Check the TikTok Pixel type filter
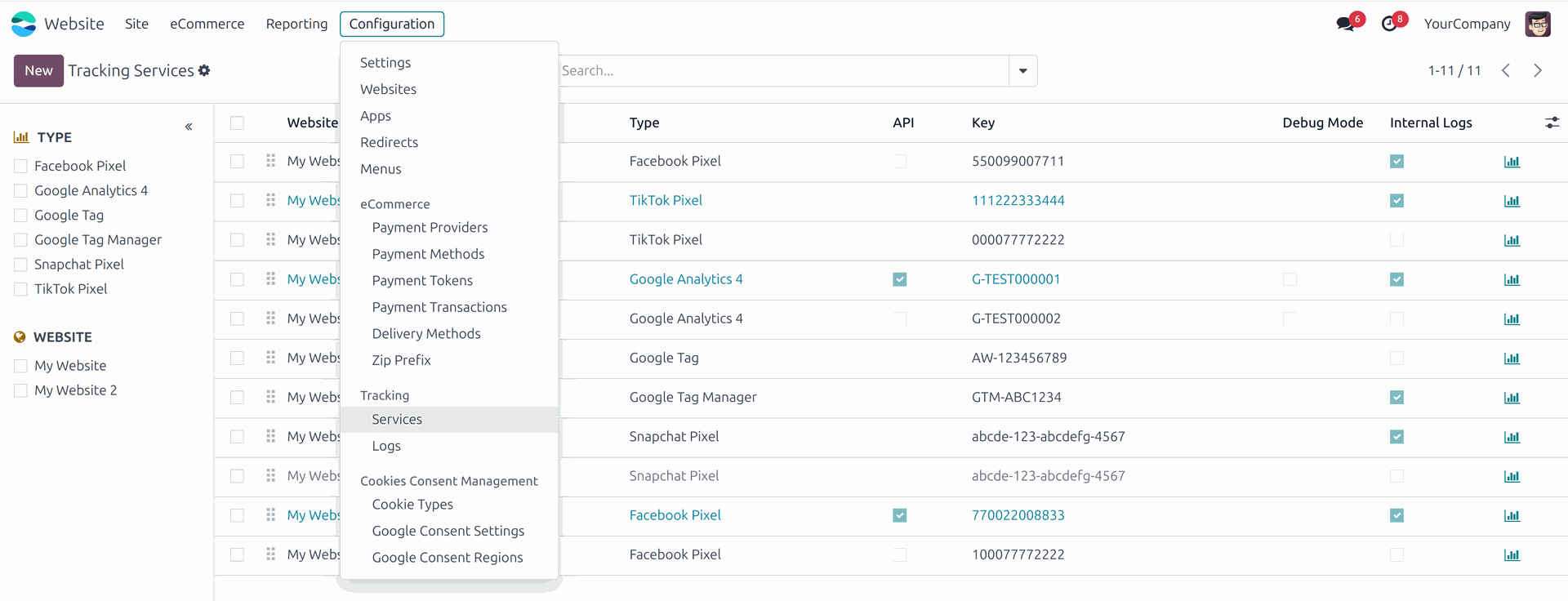 click(x=21, y=288)
